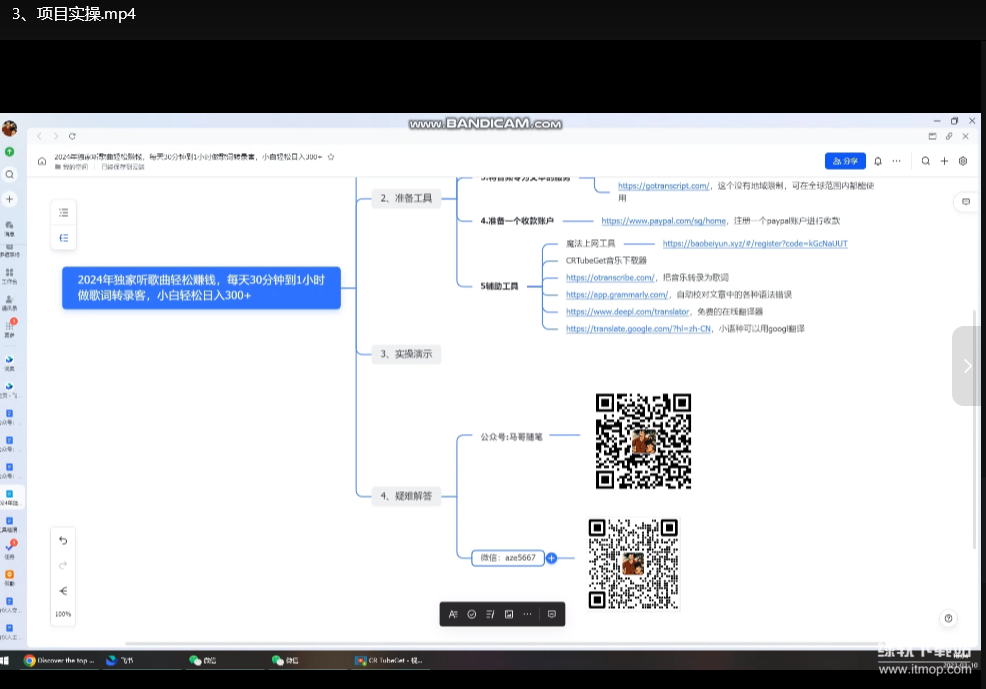
Task: Click the comment icon in floating toolbar
Action: 551,614
